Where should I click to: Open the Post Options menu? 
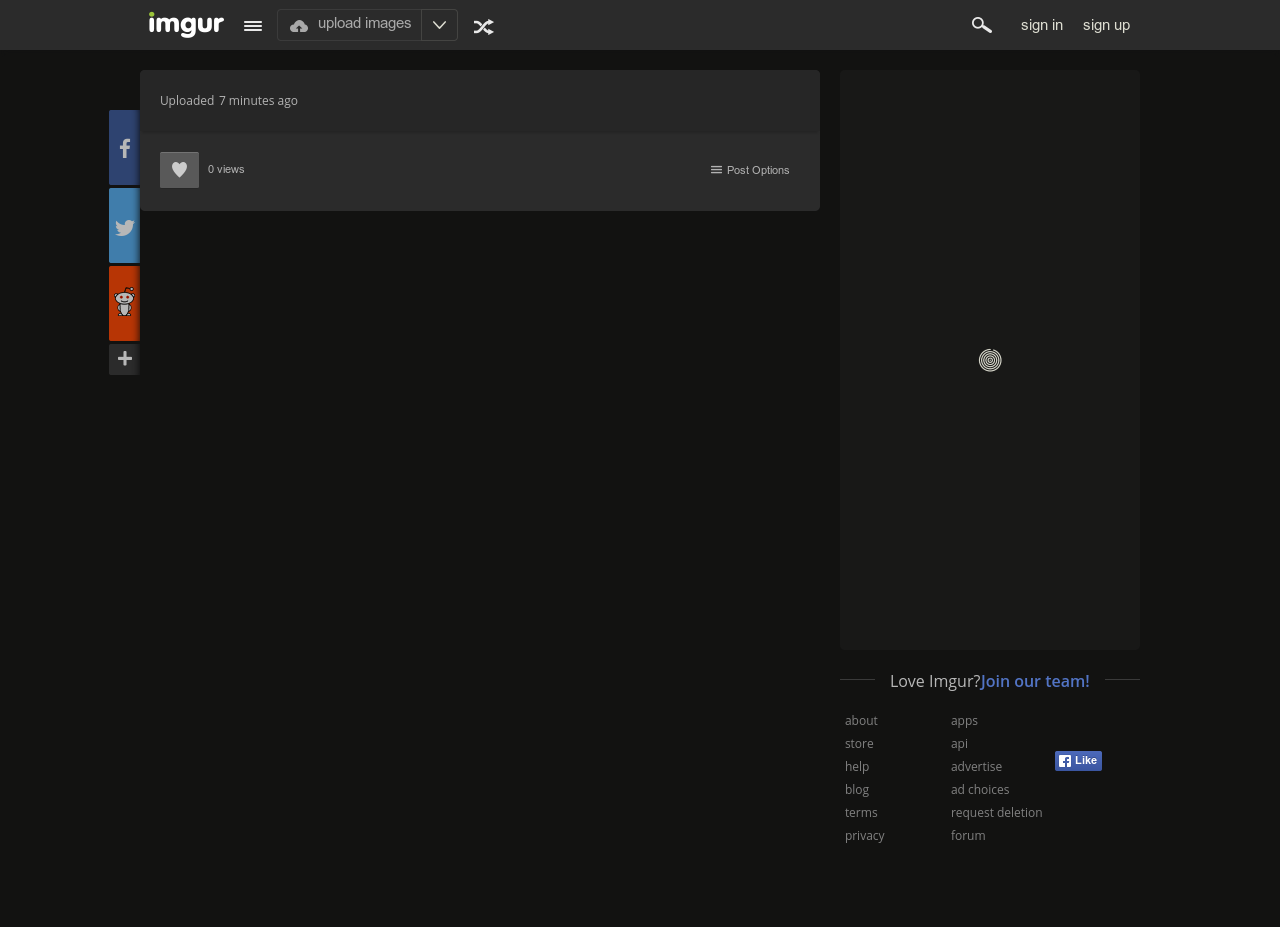coord(750,170)
